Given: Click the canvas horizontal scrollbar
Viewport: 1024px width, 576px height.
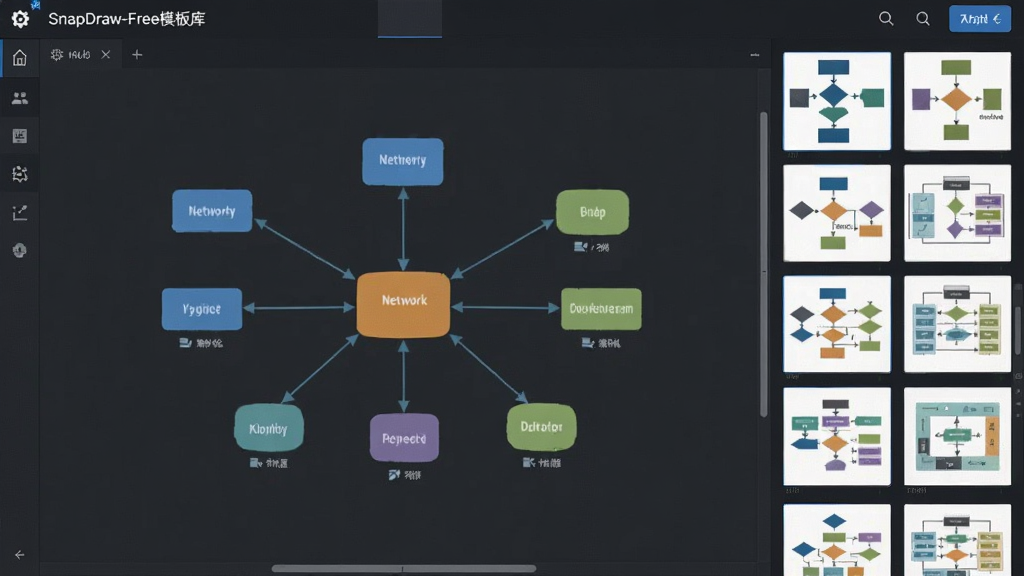Looking at the screenshot, I should click(x=404, y=569).
